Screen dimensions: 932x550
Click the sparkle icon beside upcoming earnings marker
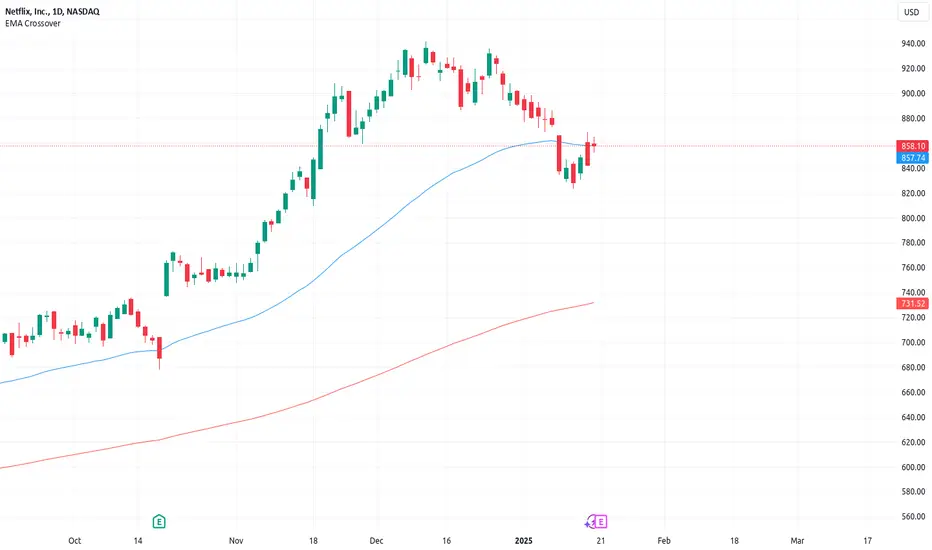[589, 523]
